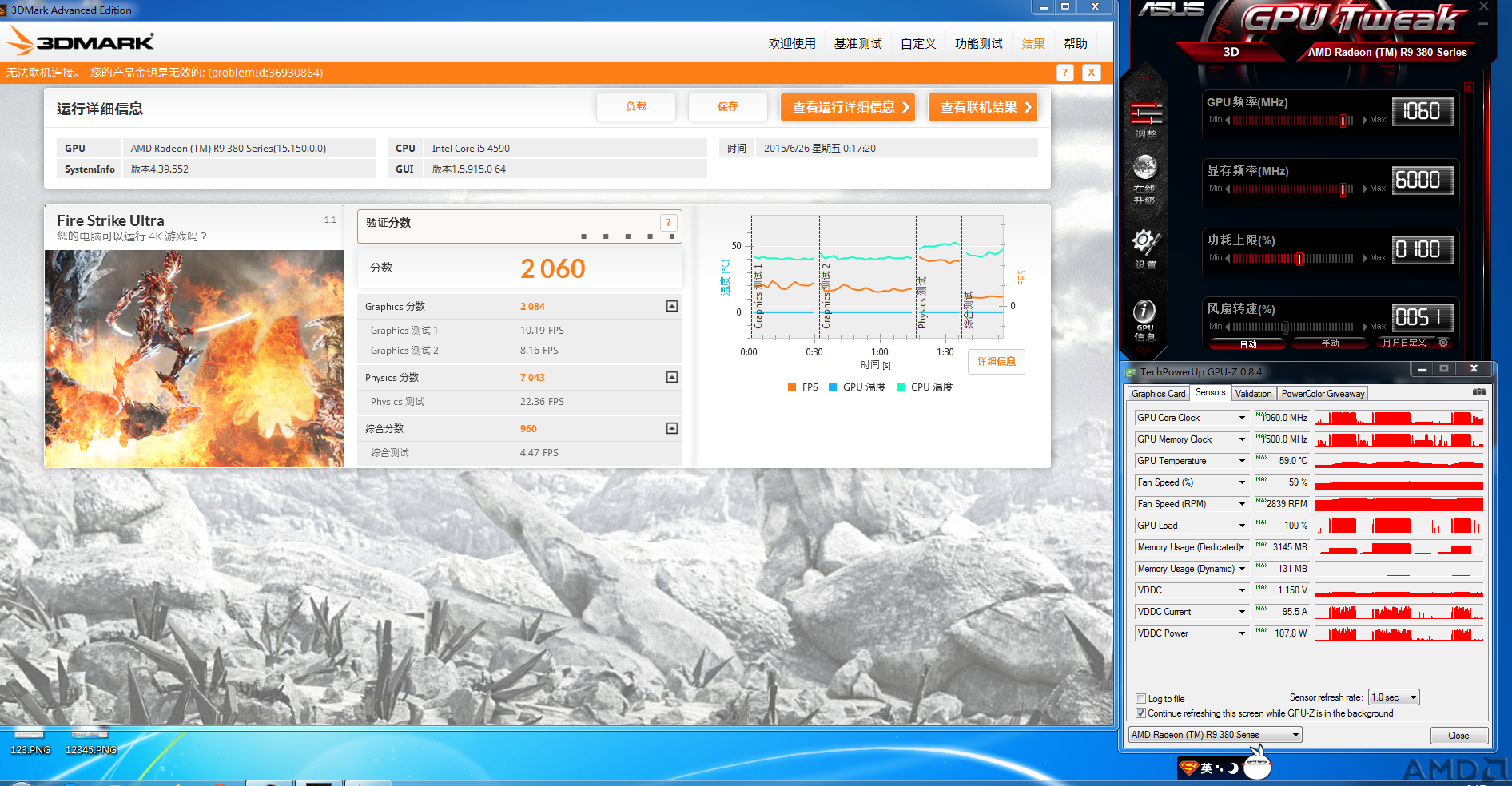
Task: Uncheck Continue refreshing in background option
Action: point(1140,713)
